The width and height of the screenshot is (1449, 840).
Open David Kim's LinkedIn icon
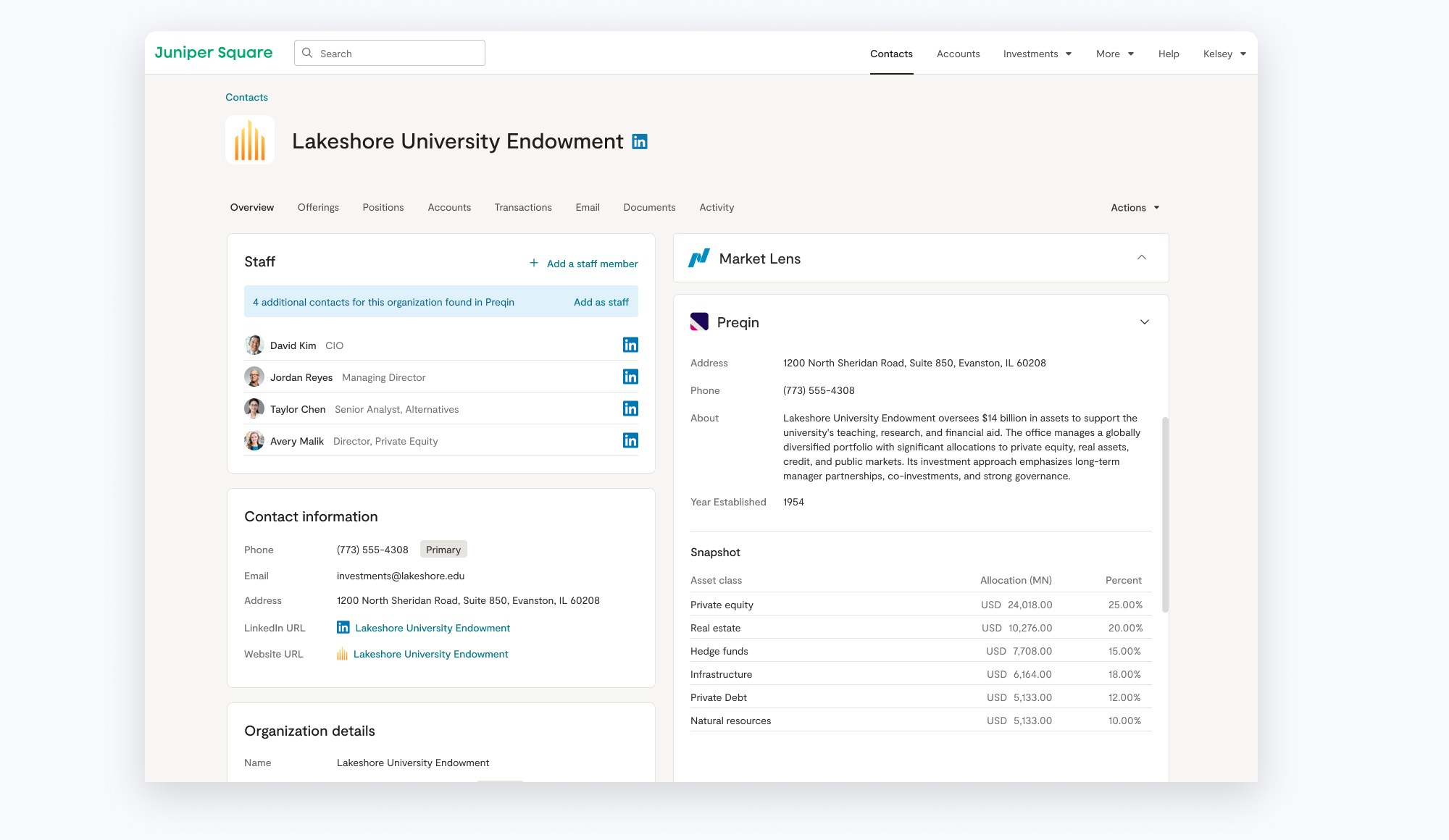630,345
